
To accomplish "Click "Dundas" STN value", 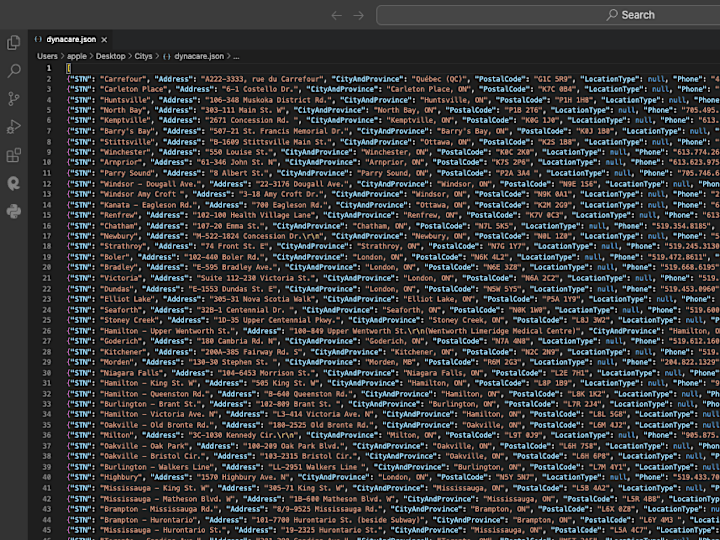I will click(x=117, y=288).
